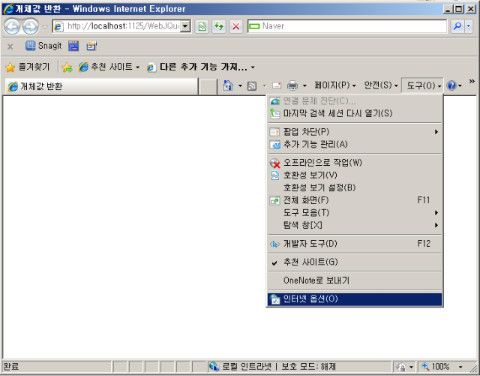Select 개발자 도구(D) menu item
This screenshot has height=376, width=480.
coord(355,244)
